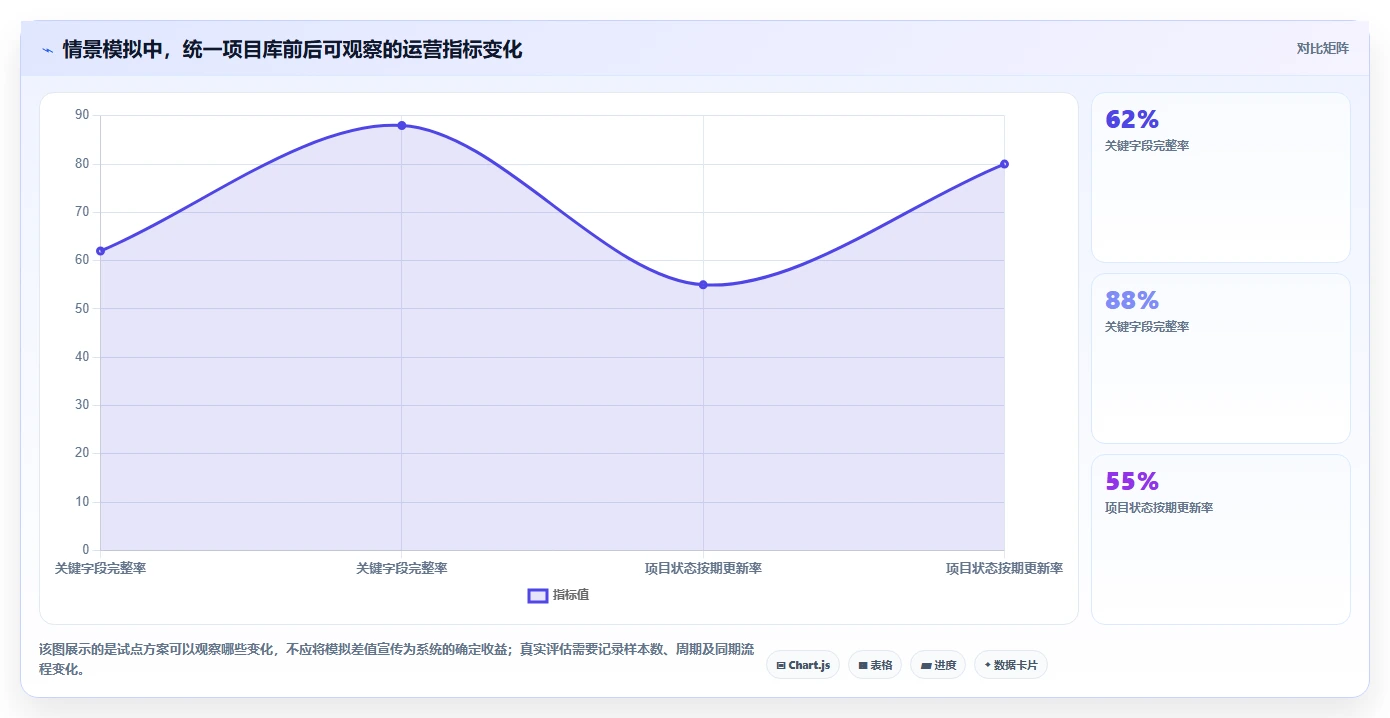Click 关键字段完整率 label under the 88% value
Viewport: 1390px width, 718px height.
(1147, 327)
